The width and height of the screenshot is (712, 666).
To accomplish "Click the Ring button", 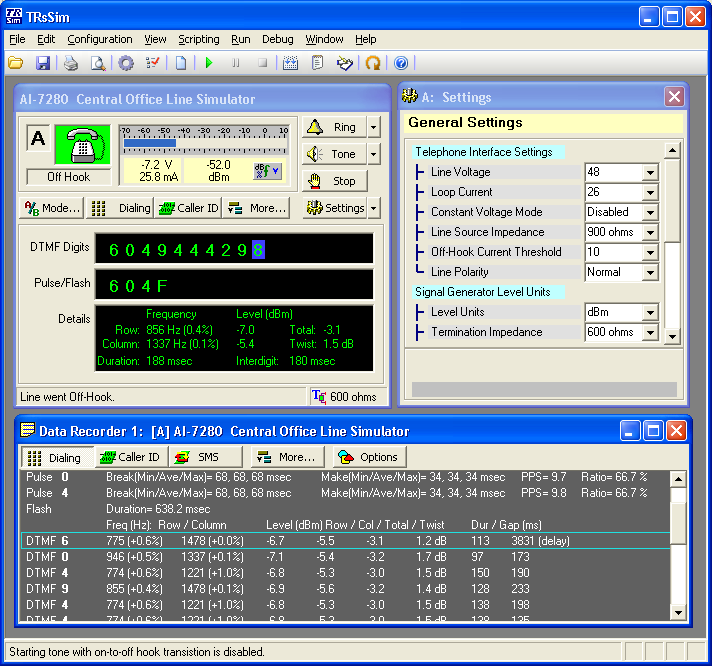I will coord(334,127).
